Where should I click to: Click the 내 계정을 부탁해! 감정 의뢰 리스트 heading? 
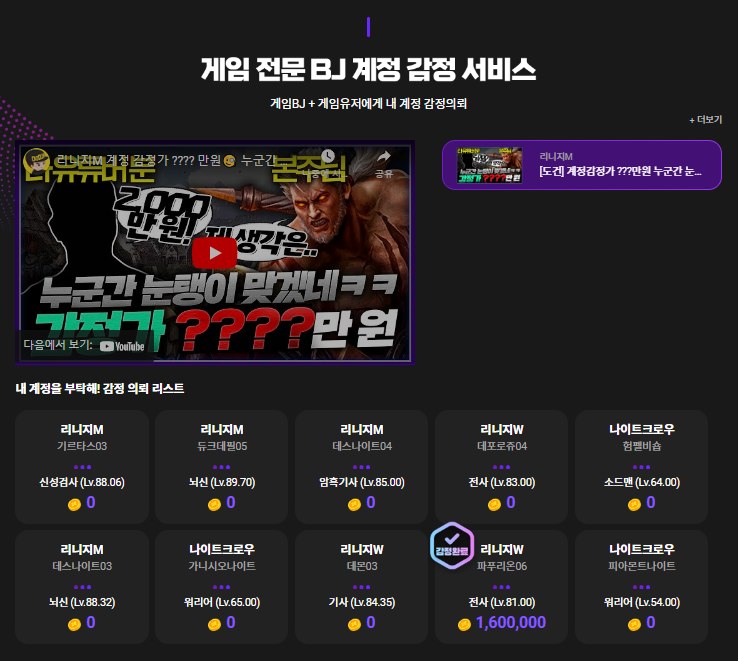pyautogui.click(x=100, y=388)
